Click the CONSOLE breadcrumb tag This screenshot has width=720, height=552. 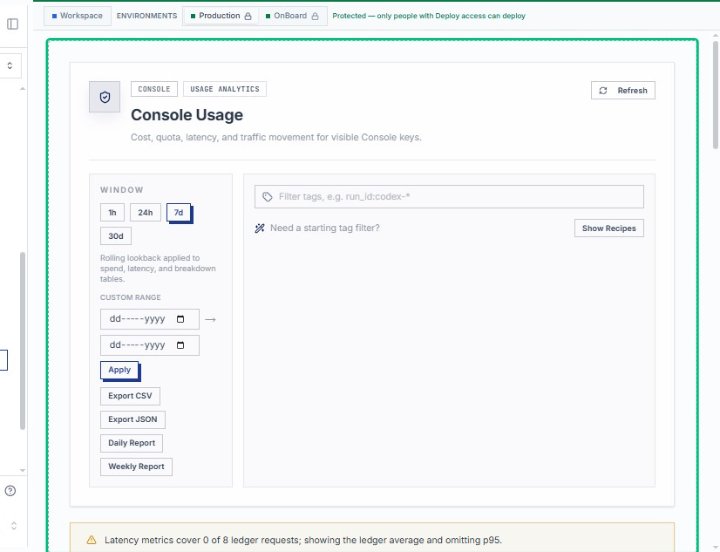coord(154,89)
